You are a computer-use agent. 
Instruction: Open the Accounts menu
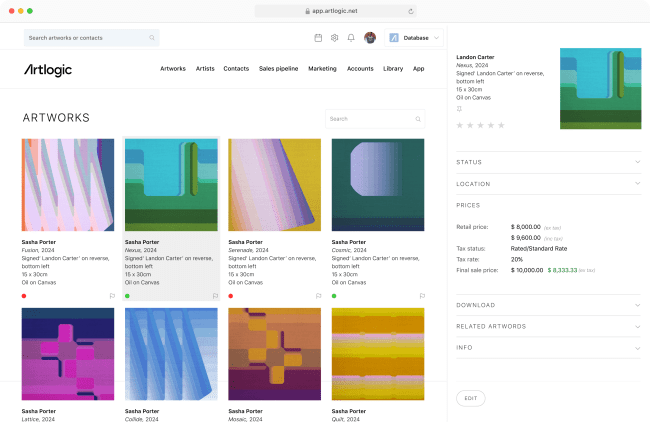point(360,69)
